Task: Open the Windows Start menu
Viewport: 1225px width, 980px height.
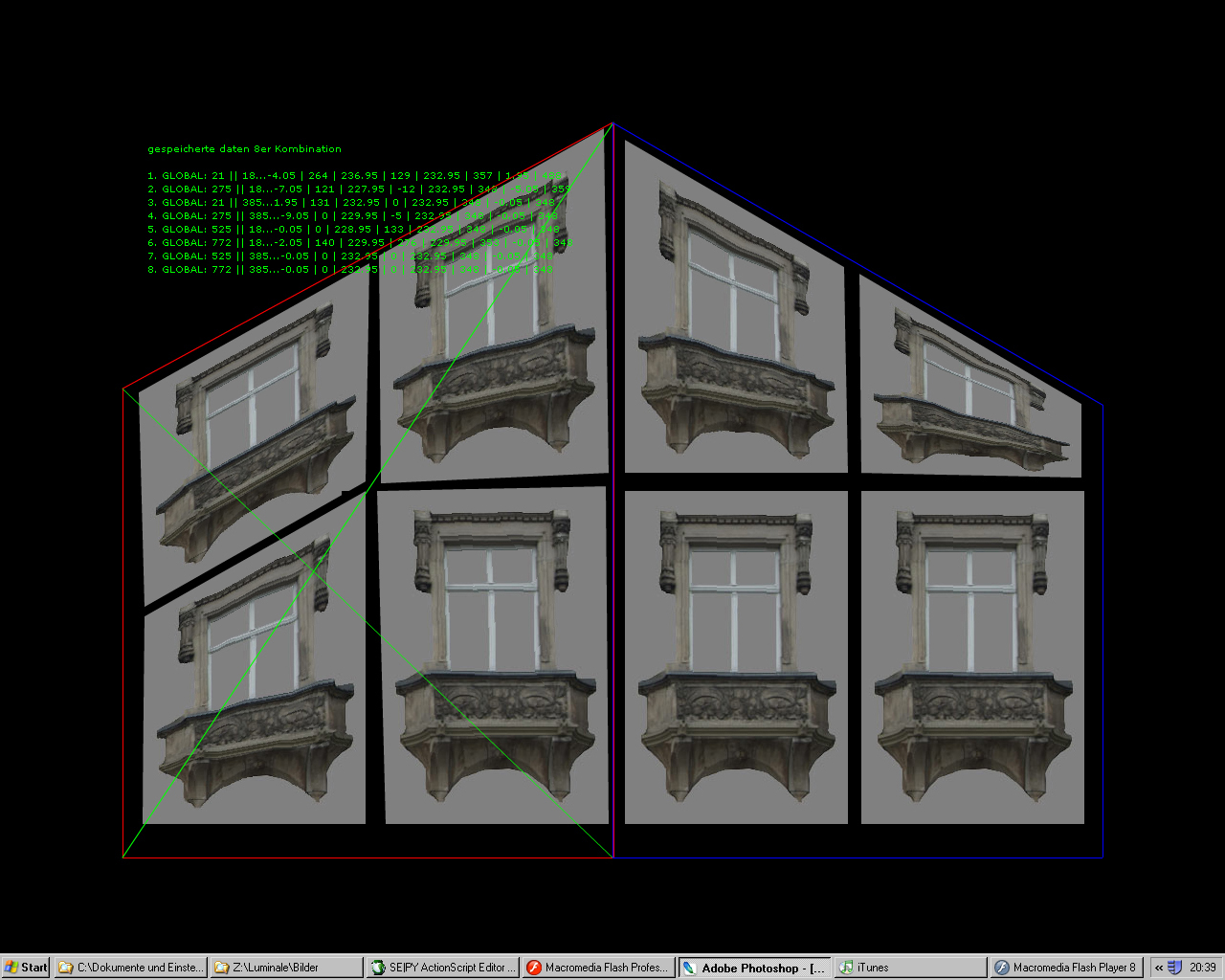Action: (x=26, y=968)
